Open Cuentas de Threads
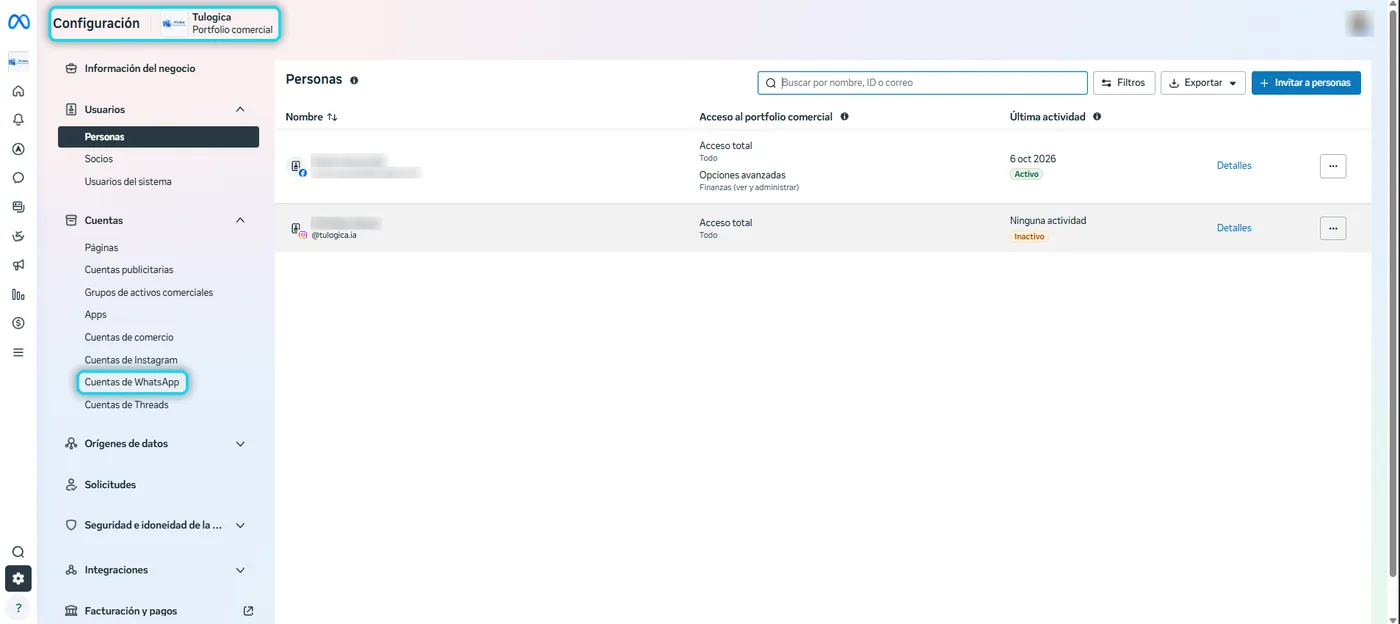This screenshot has width=1400, height=624. tap(127, 405)
